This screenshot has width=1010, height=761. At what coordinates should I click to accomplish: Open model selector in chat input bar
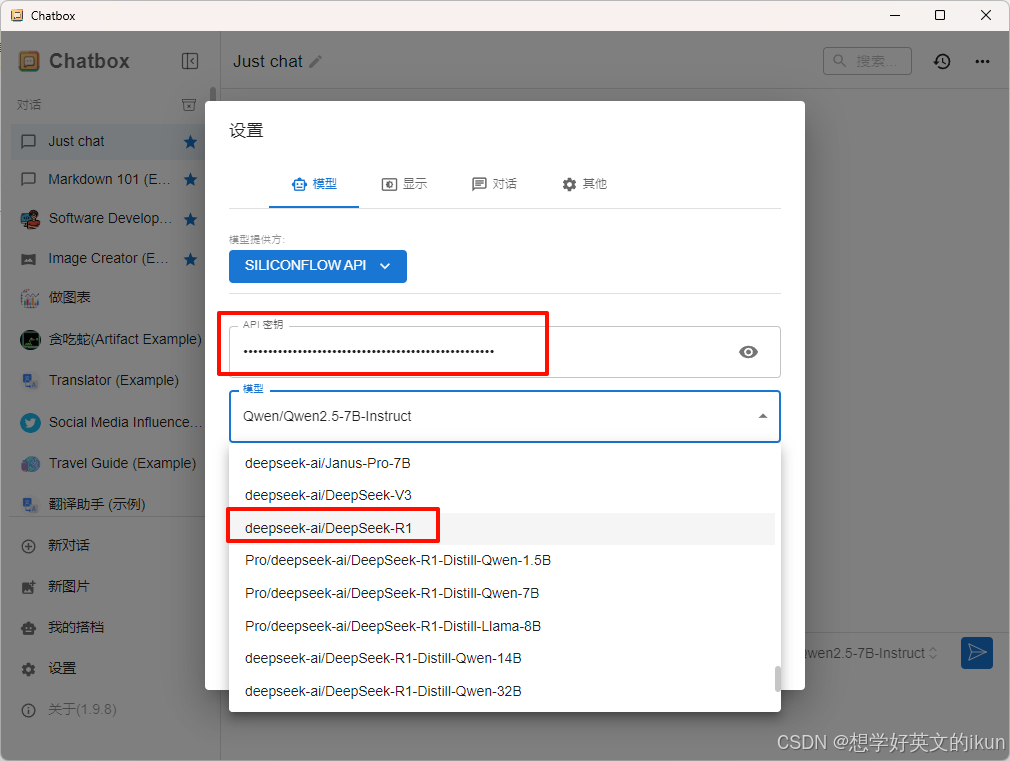tap(873, 653)
